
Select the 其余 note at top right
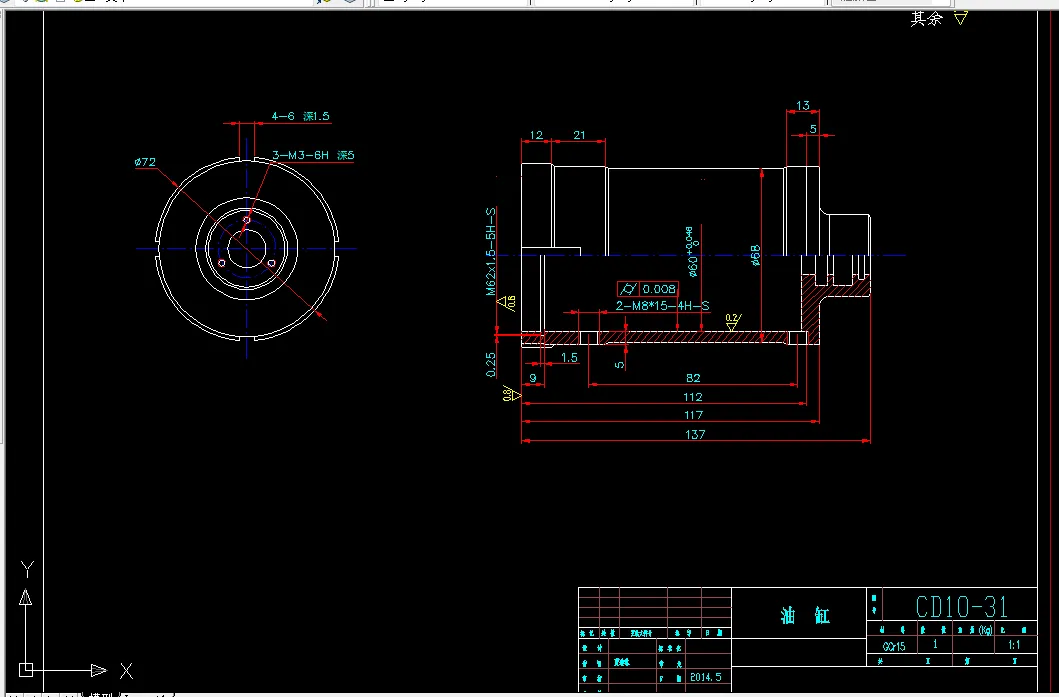[x=926, y=19]
